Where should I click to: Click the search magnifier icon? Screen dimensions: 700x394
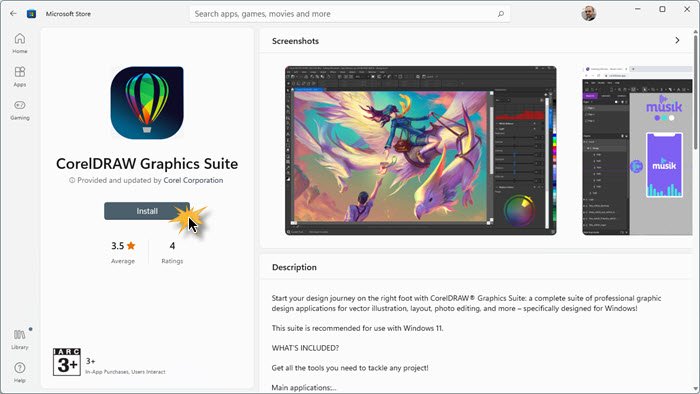(500, 14)
